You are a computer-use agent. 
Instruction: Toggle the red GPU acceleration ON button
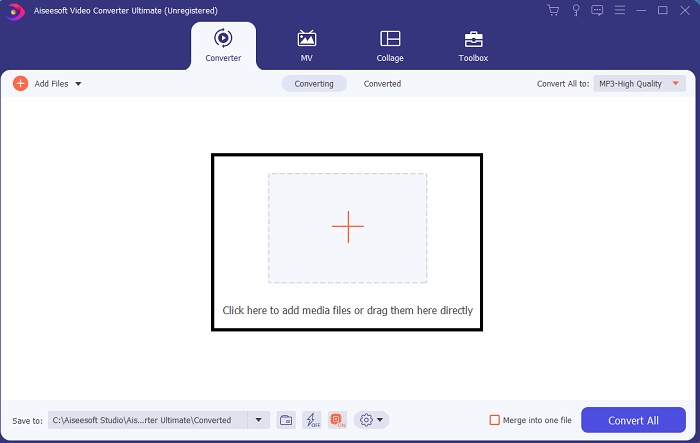(x=337, y=420)
